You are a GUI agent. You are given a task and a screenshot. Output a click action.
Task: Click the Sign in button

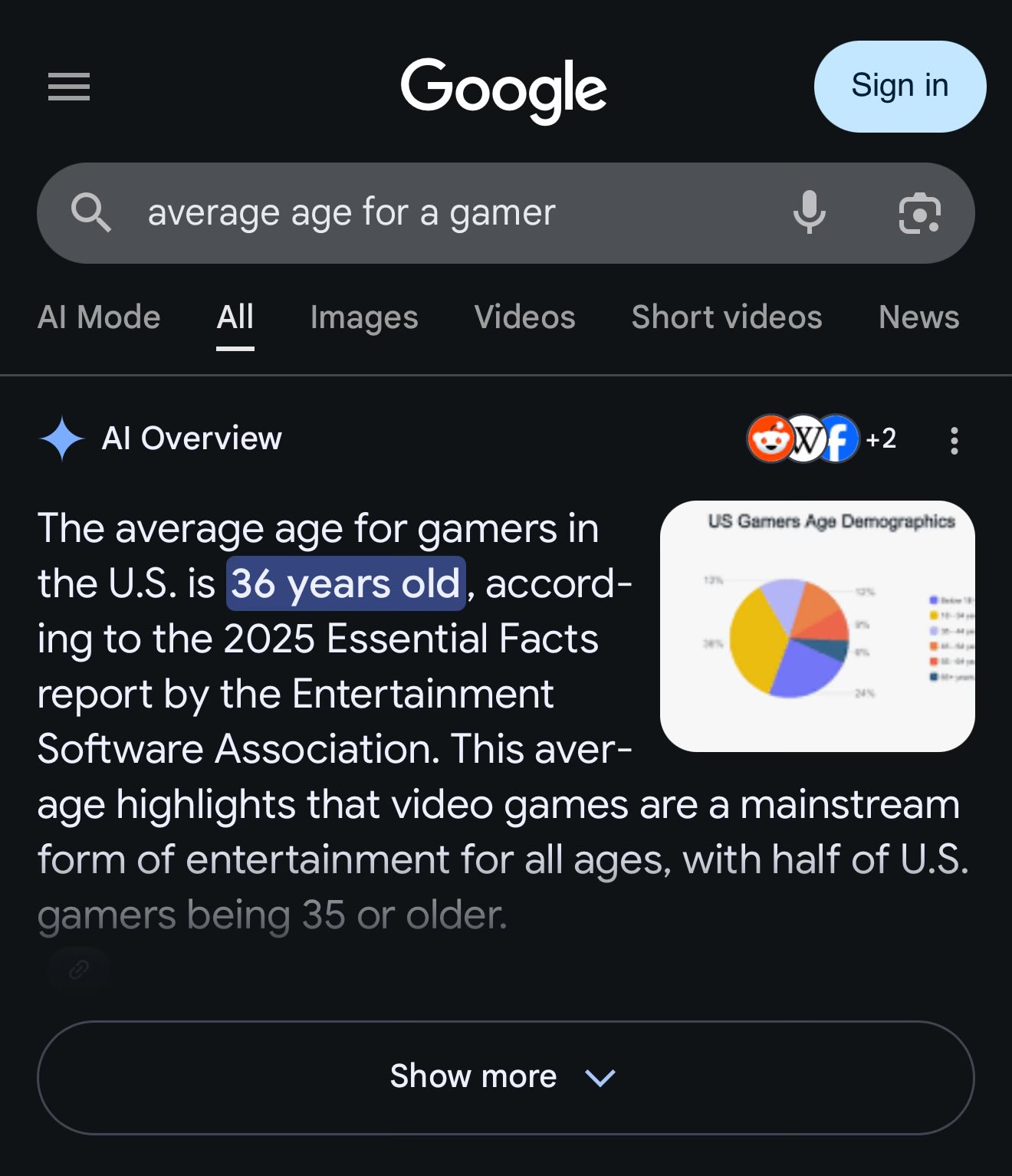pos(900,87)
